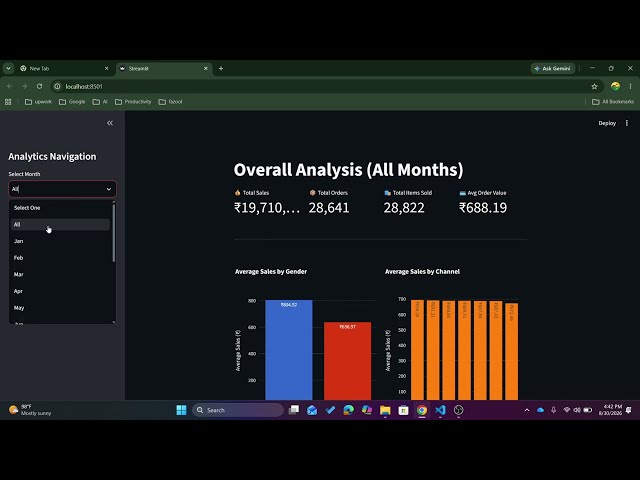Open Visual Studio Code from the taskbar
This screenshot has height=480, width=640.
click(x=440, y=410)
